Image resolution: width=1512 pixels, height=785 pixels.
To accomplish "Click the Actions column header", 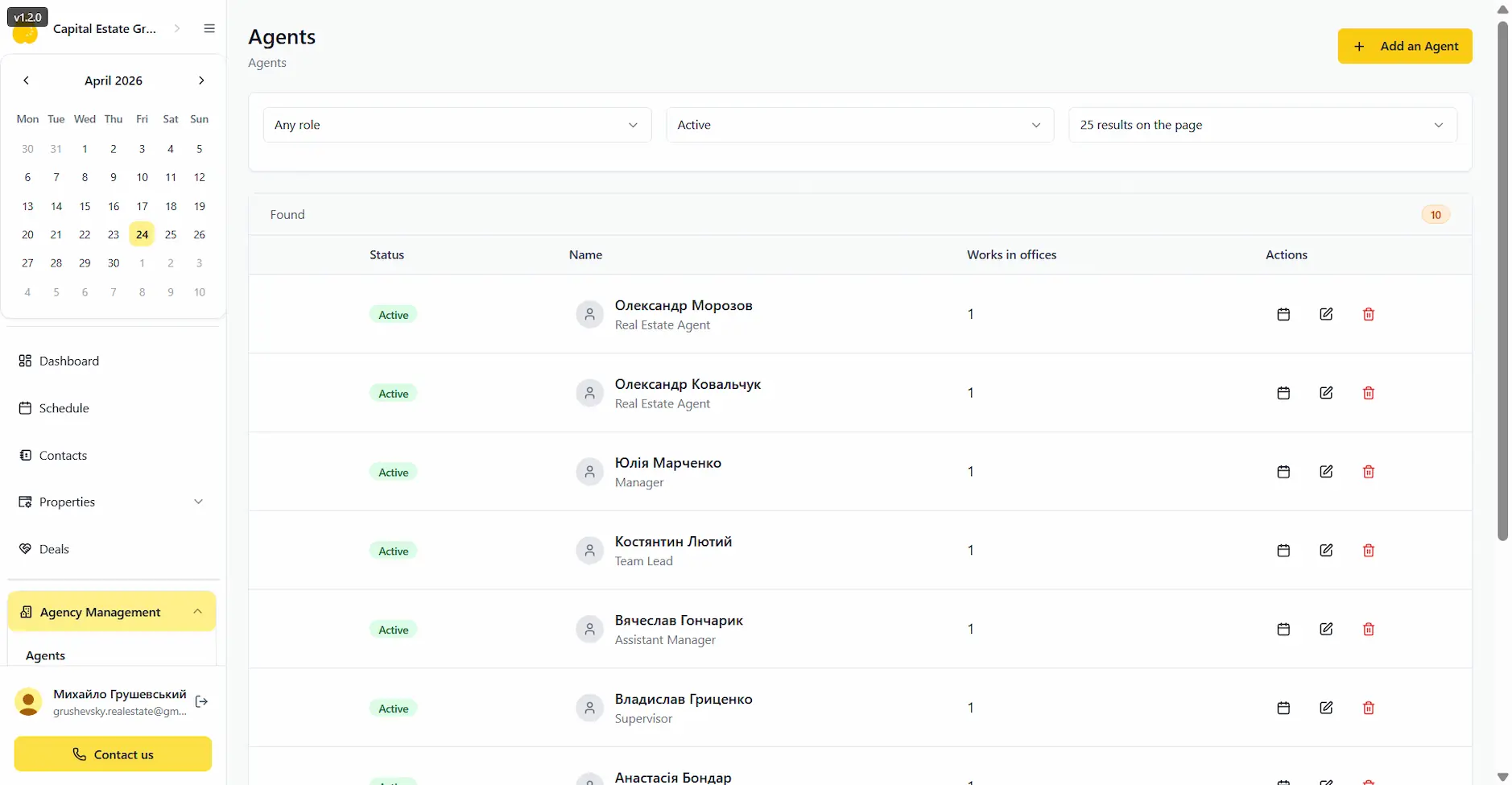I will [x=1286, y=254].
